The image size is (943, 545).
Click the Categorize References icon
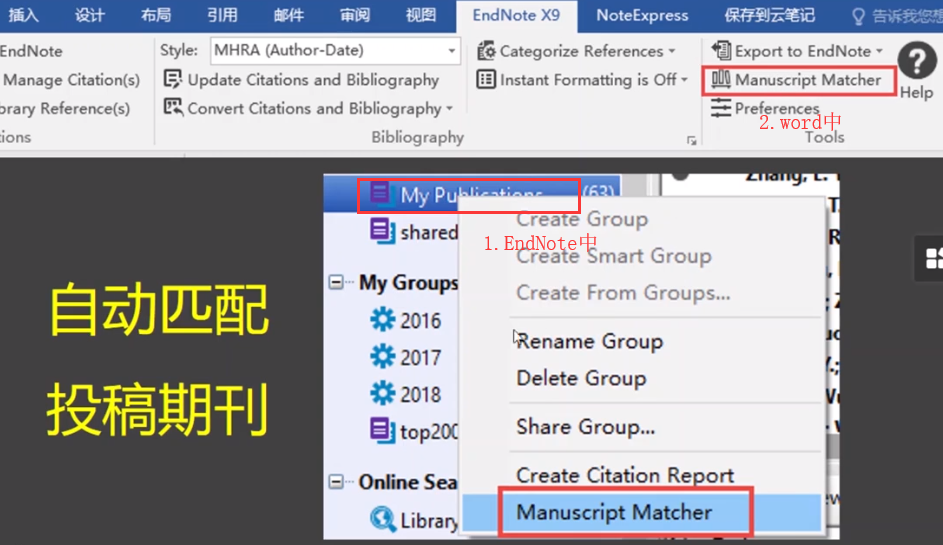point(486,51)
